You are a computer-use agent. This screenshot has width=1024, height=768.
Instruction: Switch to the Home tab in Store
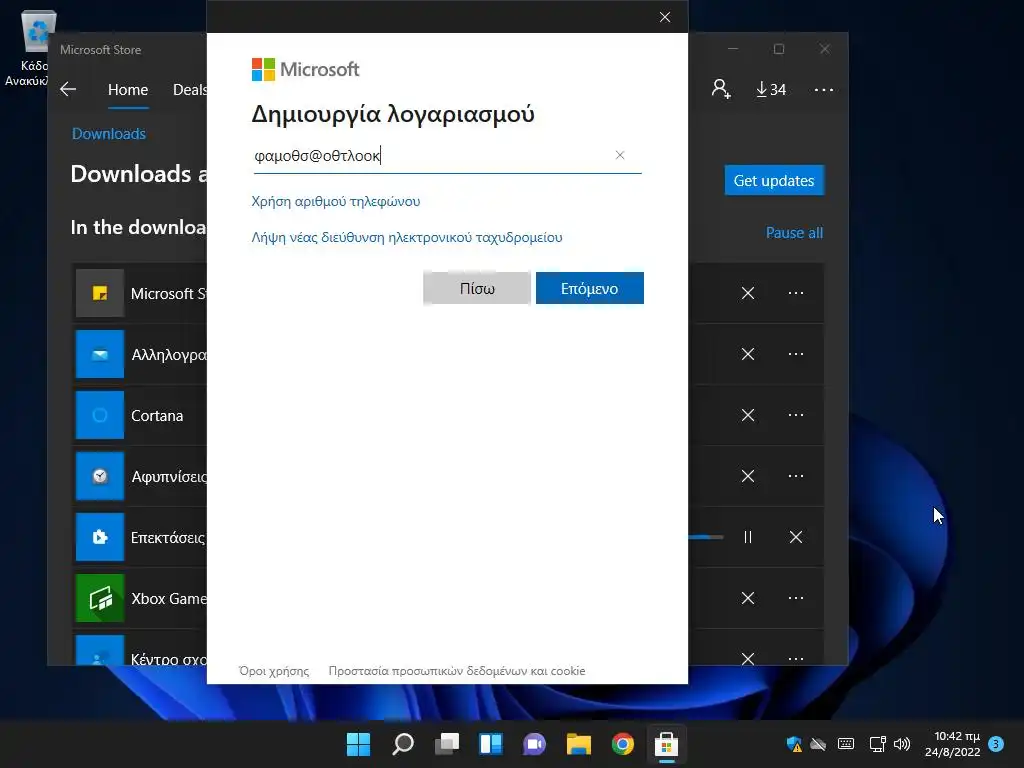(128, 89)
